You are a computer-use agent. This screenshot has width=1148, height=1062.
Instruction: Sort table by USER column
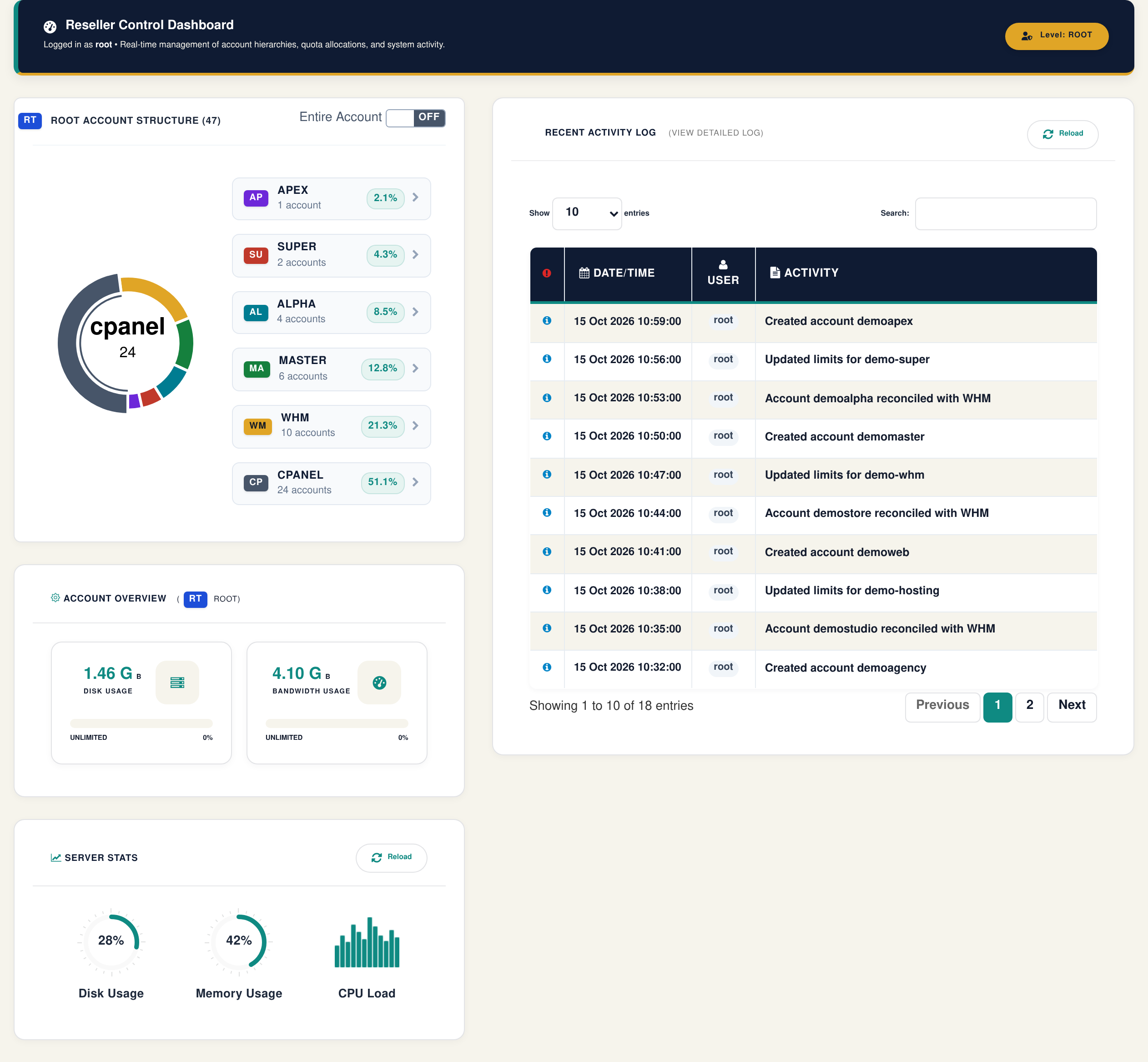[723, 273]
